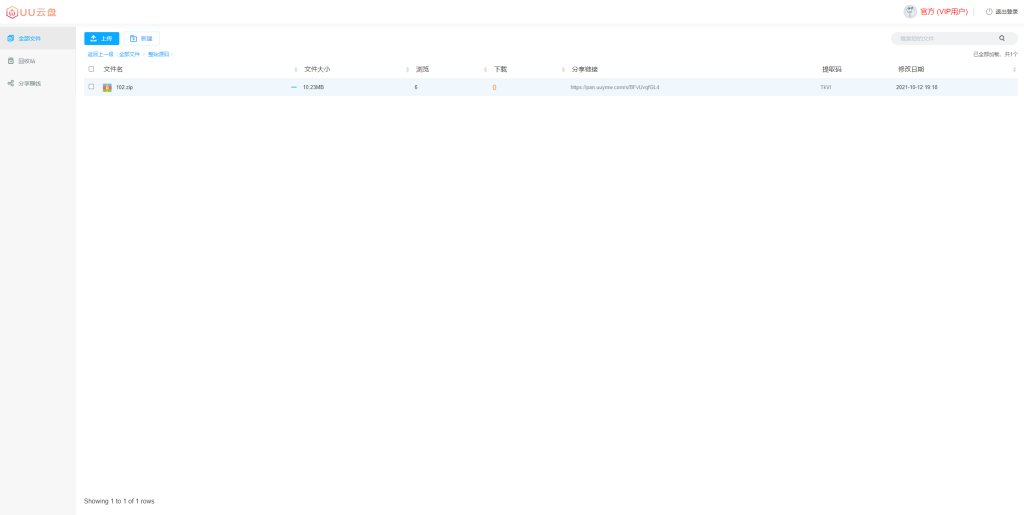Click the 整站源码 breadcrumb folder

[158, 54]
